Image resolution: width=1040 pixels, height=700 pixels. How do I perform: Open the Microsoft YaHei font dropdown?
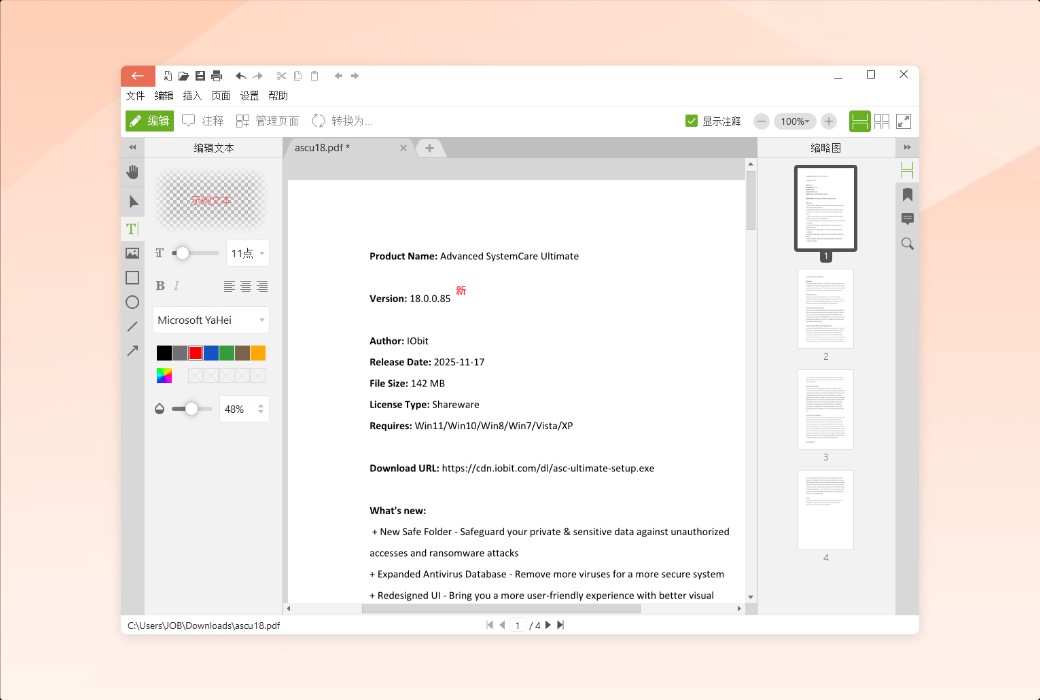tap(211, 320)
